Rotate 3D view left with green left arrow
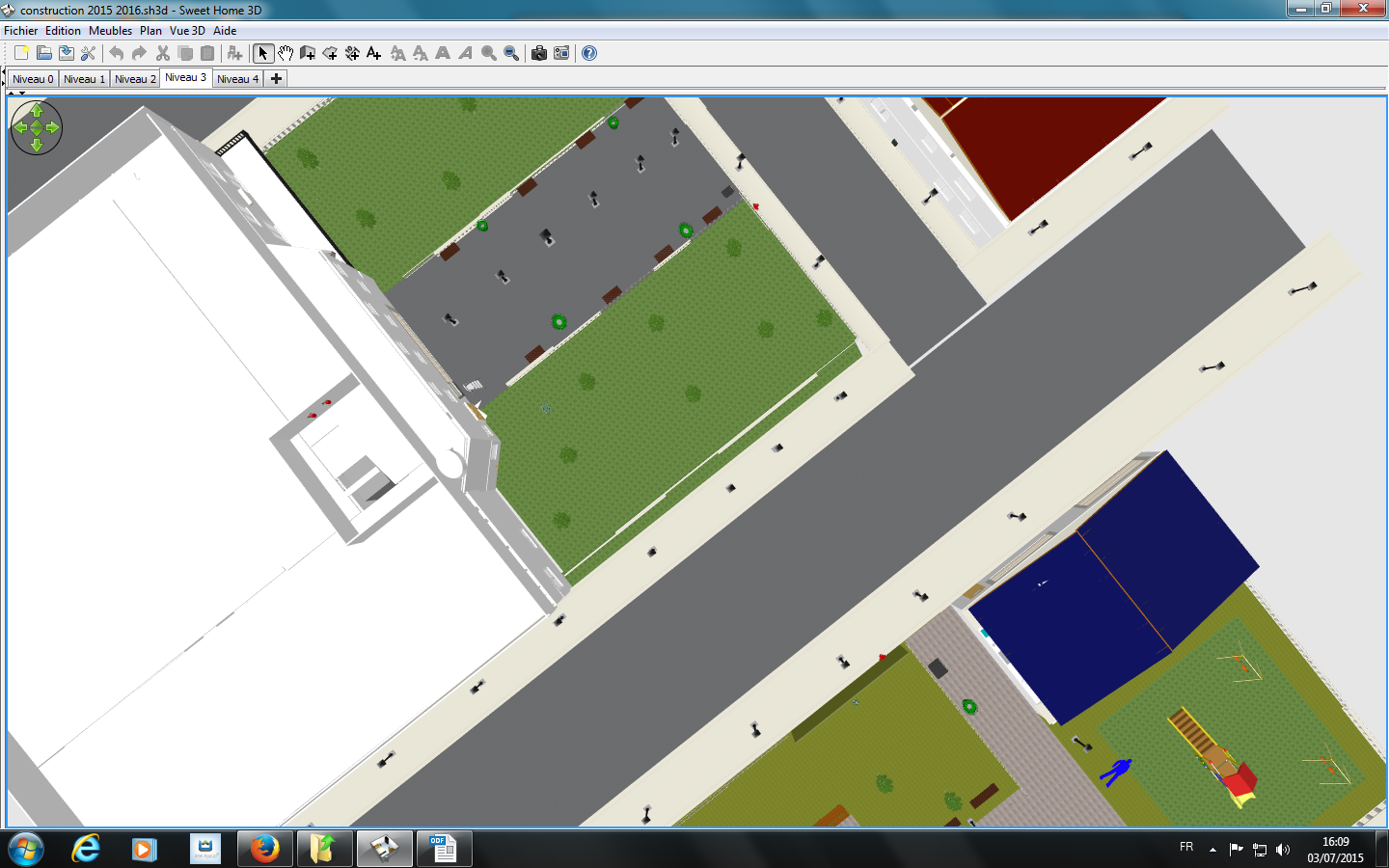The width and height of the screenshot is (1389, 868). [x=20, y=127]
